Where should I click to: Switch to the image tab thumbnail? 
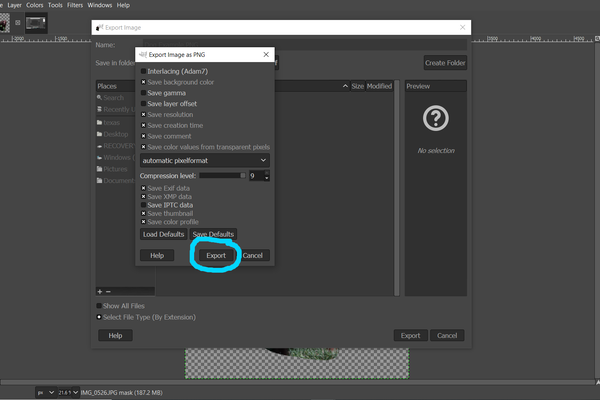(36, 23)
